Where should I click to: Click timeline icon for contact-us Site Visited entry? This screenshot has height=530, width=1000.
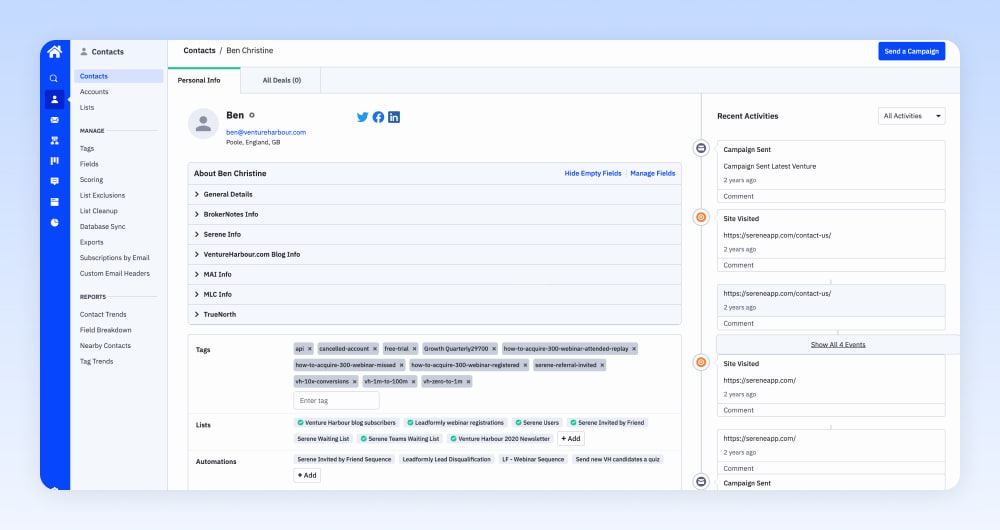point(701,217)
